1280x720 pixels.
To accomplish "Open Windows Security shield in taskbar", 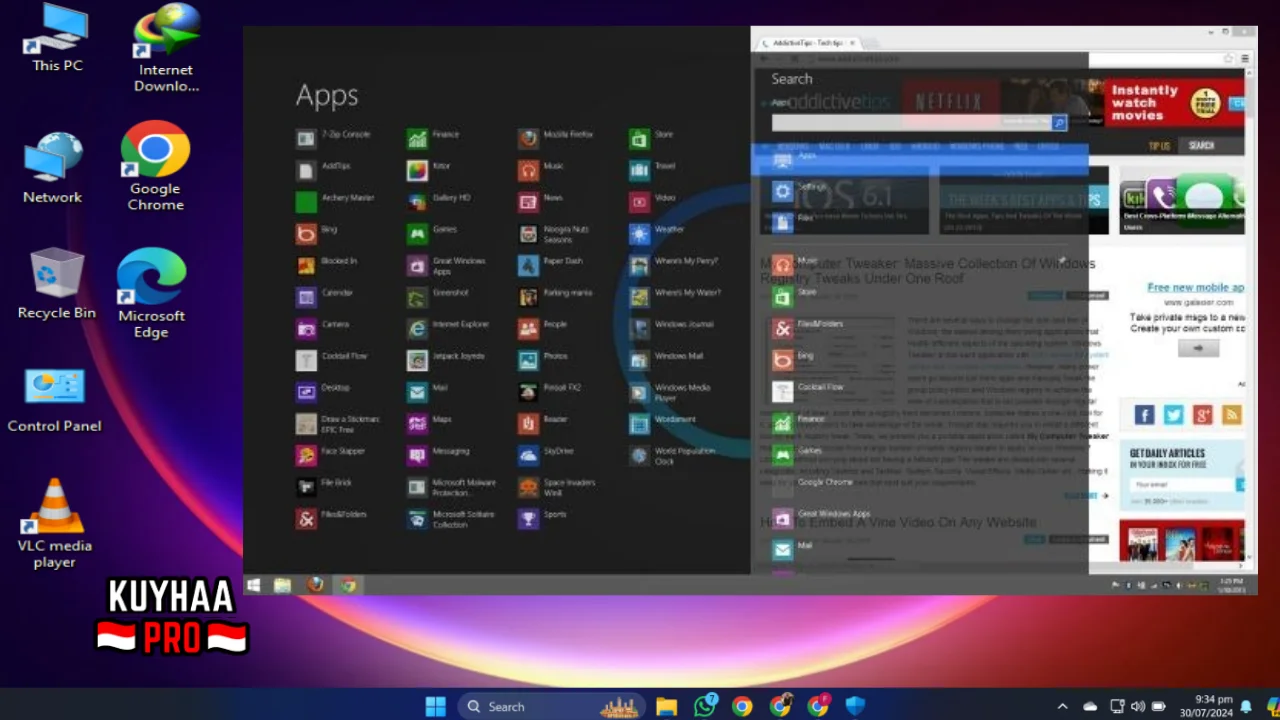I will click(855, 706).
